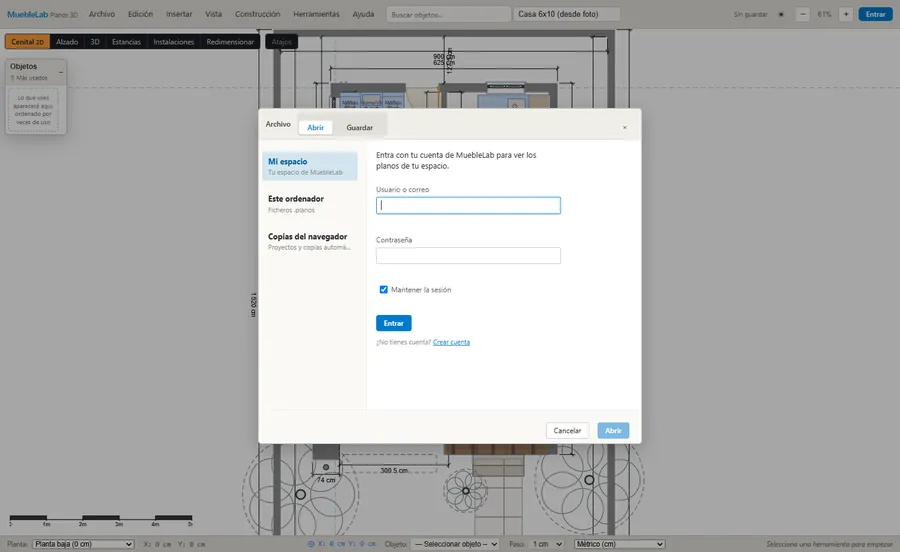Open the Herramientas menu
This screenshot has height=552, width=900.
coord(316,14)
